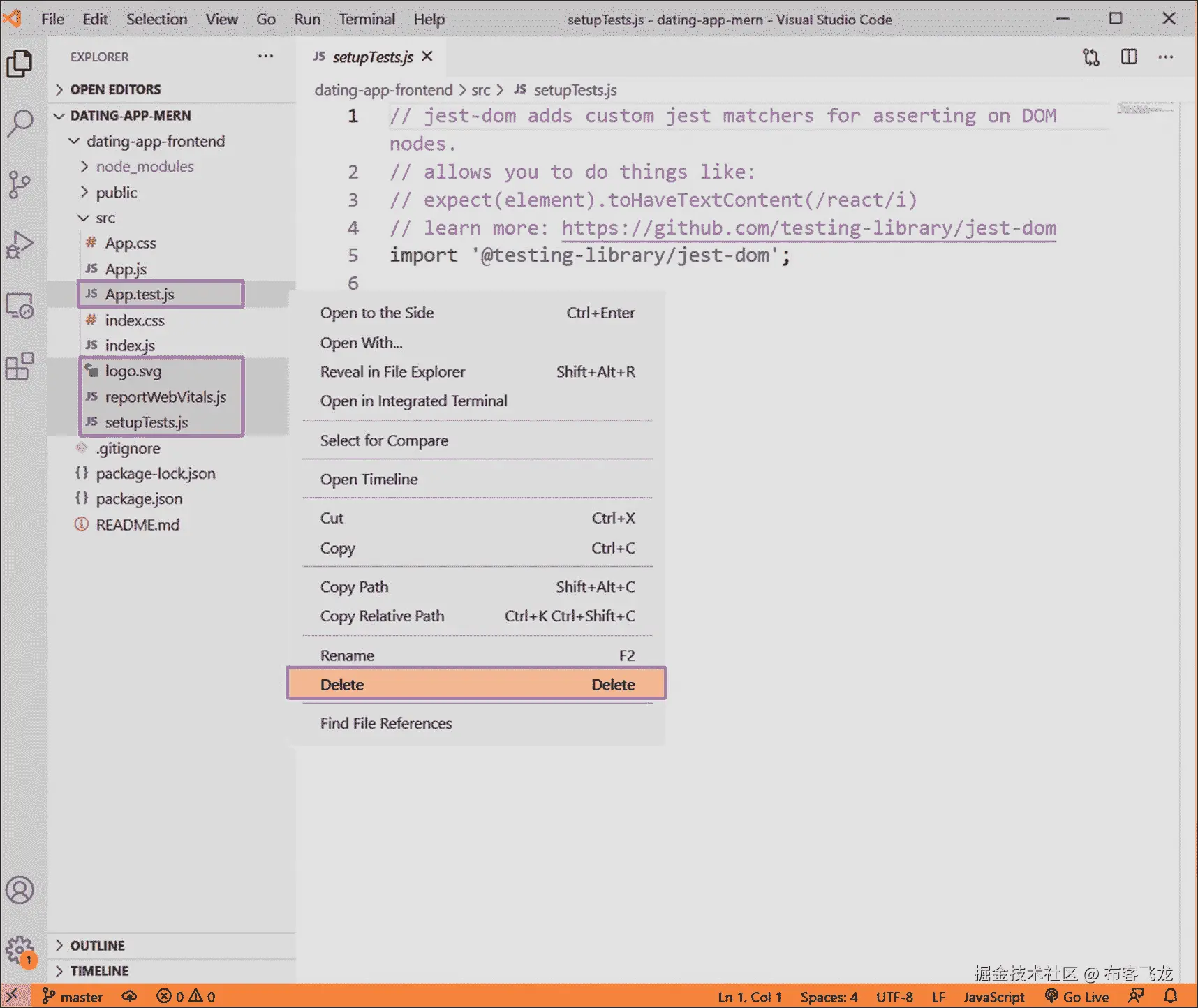Expand the Outline section

point(172,945)
